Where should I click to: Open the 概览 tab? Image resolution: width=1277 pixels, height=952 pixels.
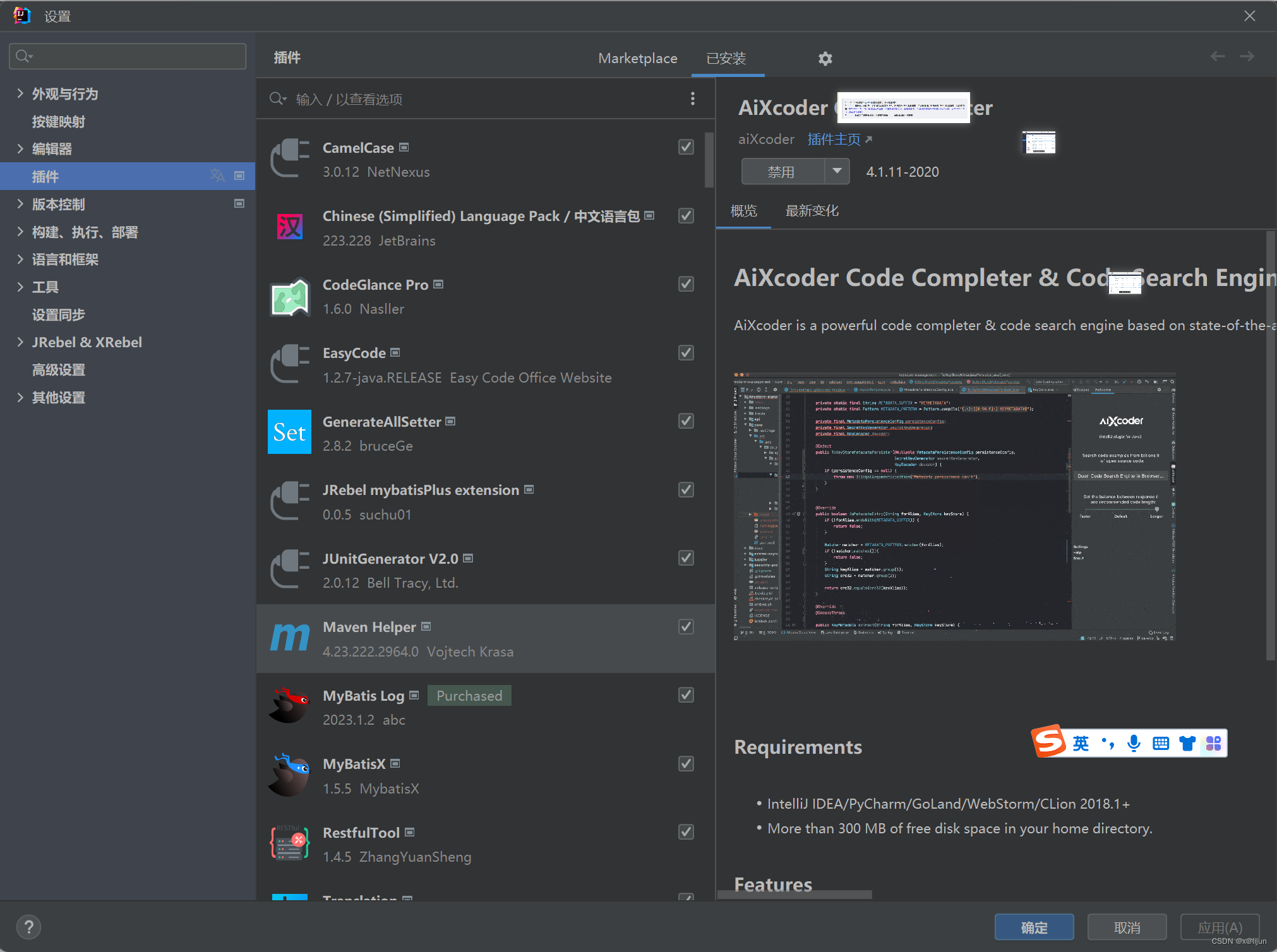[744, 210]
